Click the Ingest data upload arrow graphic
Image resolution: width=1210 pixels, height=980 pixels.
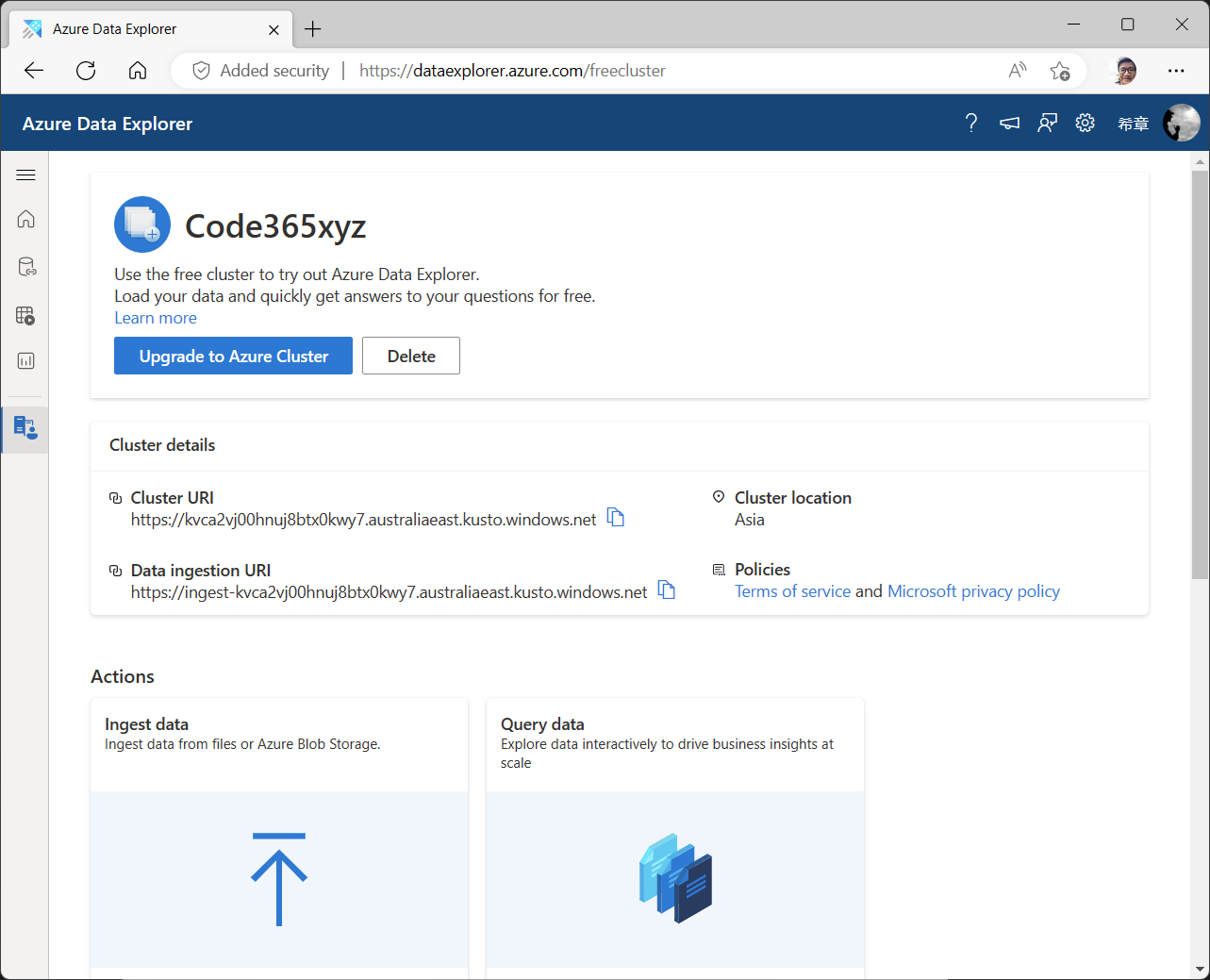(279, 879)
